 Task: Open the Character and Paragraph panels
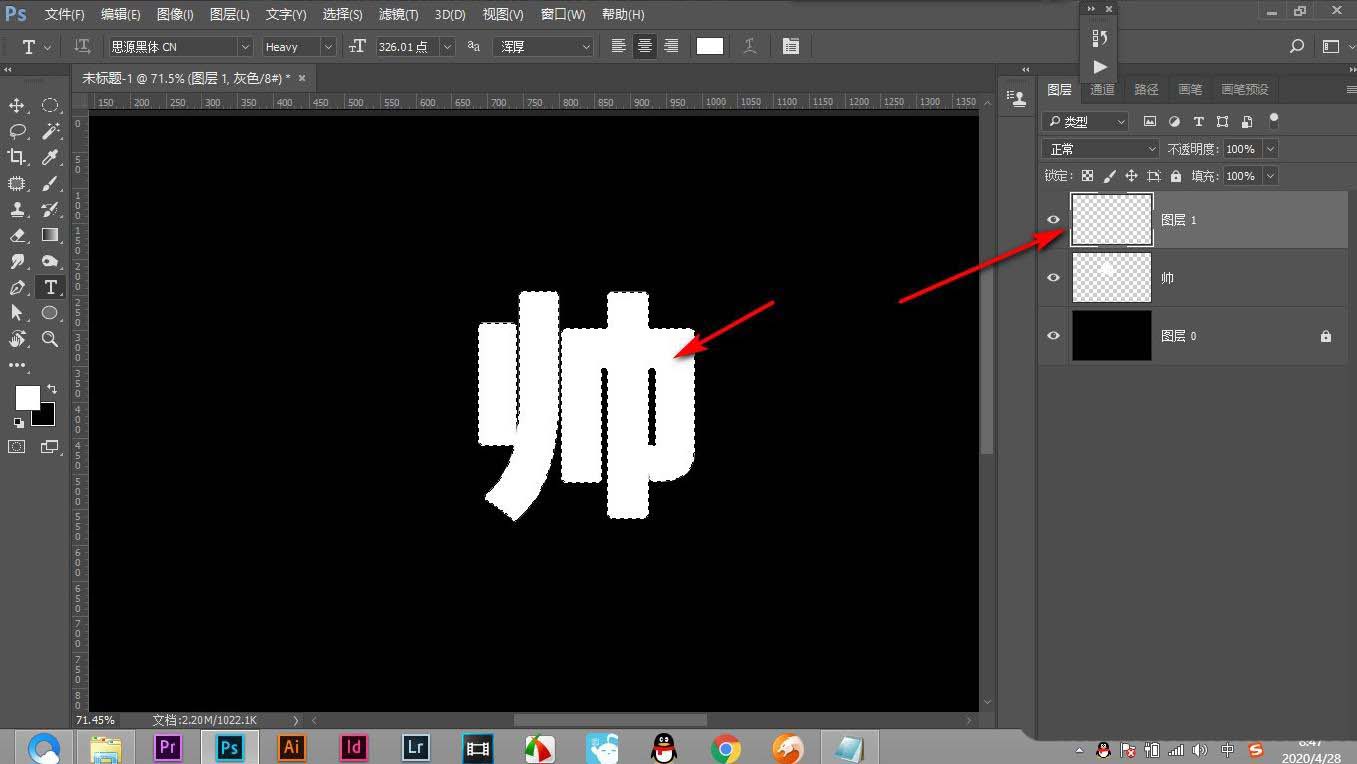pos(791,46)
